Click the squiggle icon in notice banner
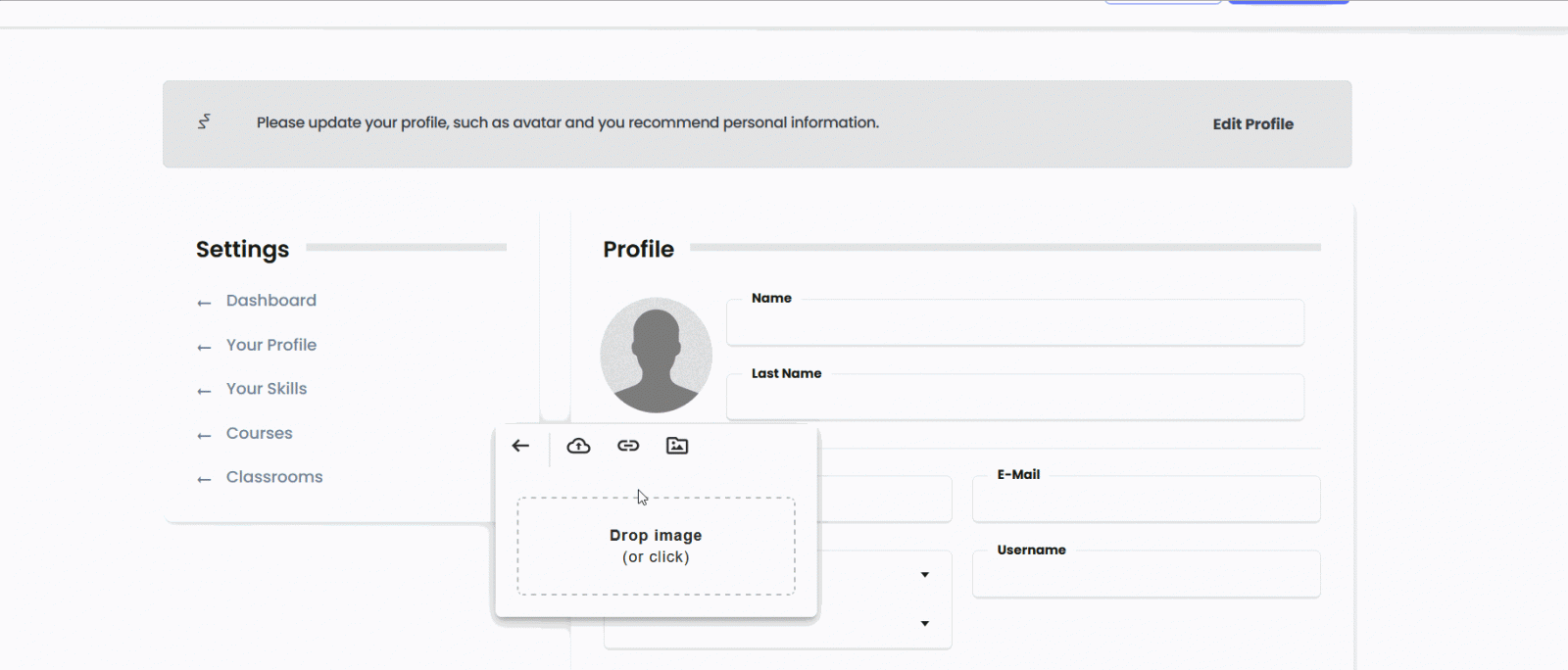The width and height of the screenshot is (1568, 670). click(204, 121)
